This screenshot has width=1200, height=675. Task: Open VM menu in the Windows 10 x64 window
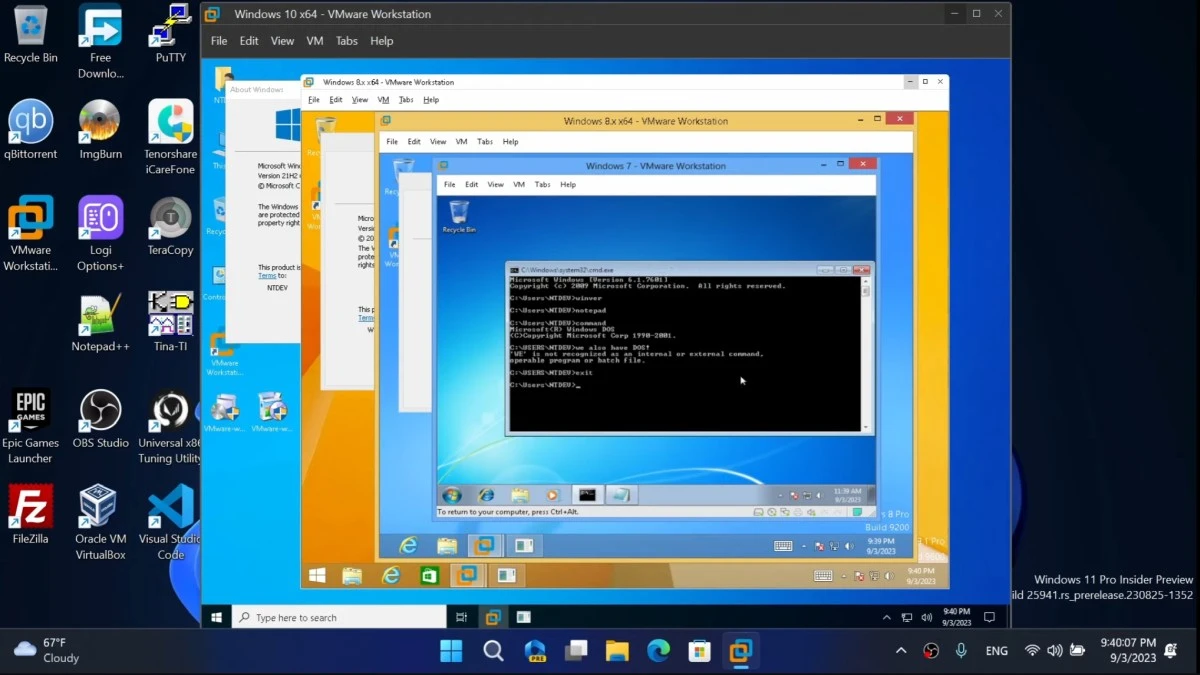314,41
